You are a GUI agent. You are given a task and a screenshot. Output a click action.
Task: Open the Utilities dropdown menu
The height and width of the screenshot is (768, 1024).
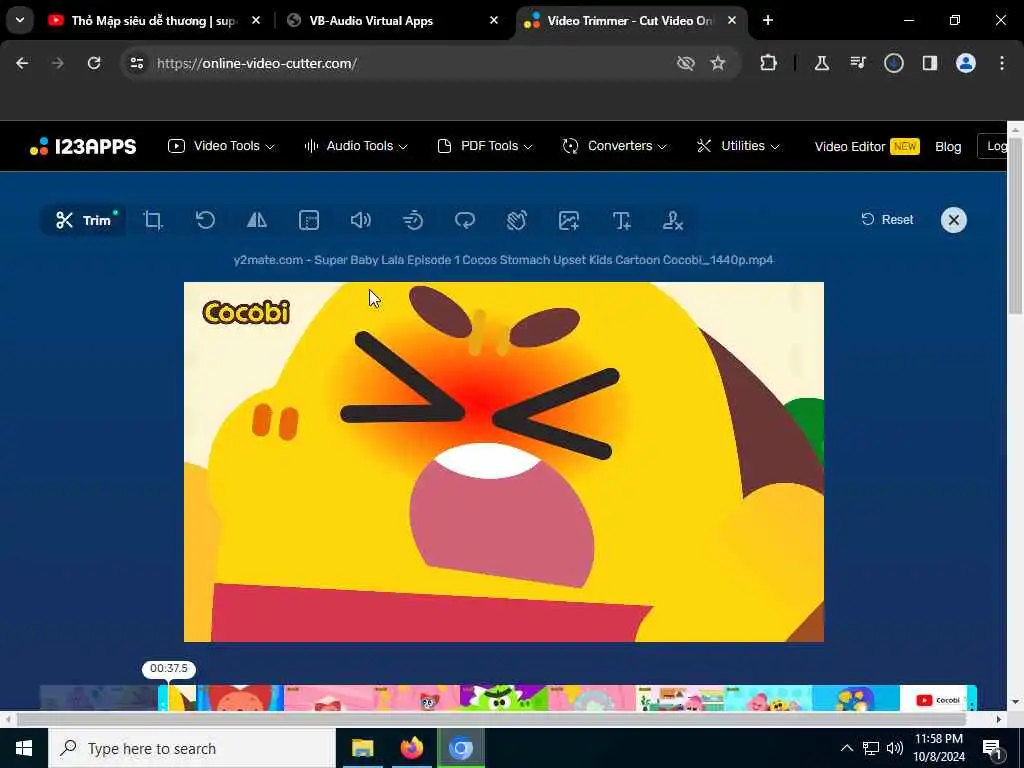point(738,146)
